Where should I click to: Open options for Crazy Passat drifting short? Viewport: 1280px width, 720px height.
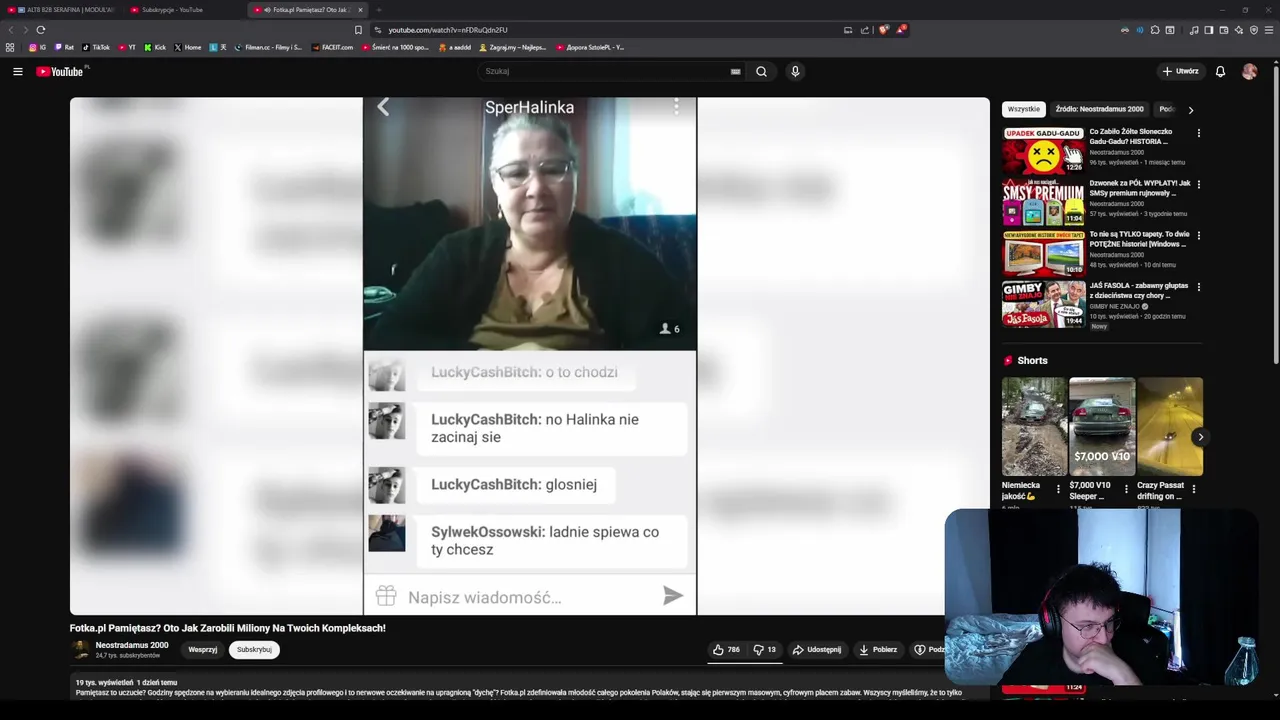pyautogui.click(x=1194, y=489)
